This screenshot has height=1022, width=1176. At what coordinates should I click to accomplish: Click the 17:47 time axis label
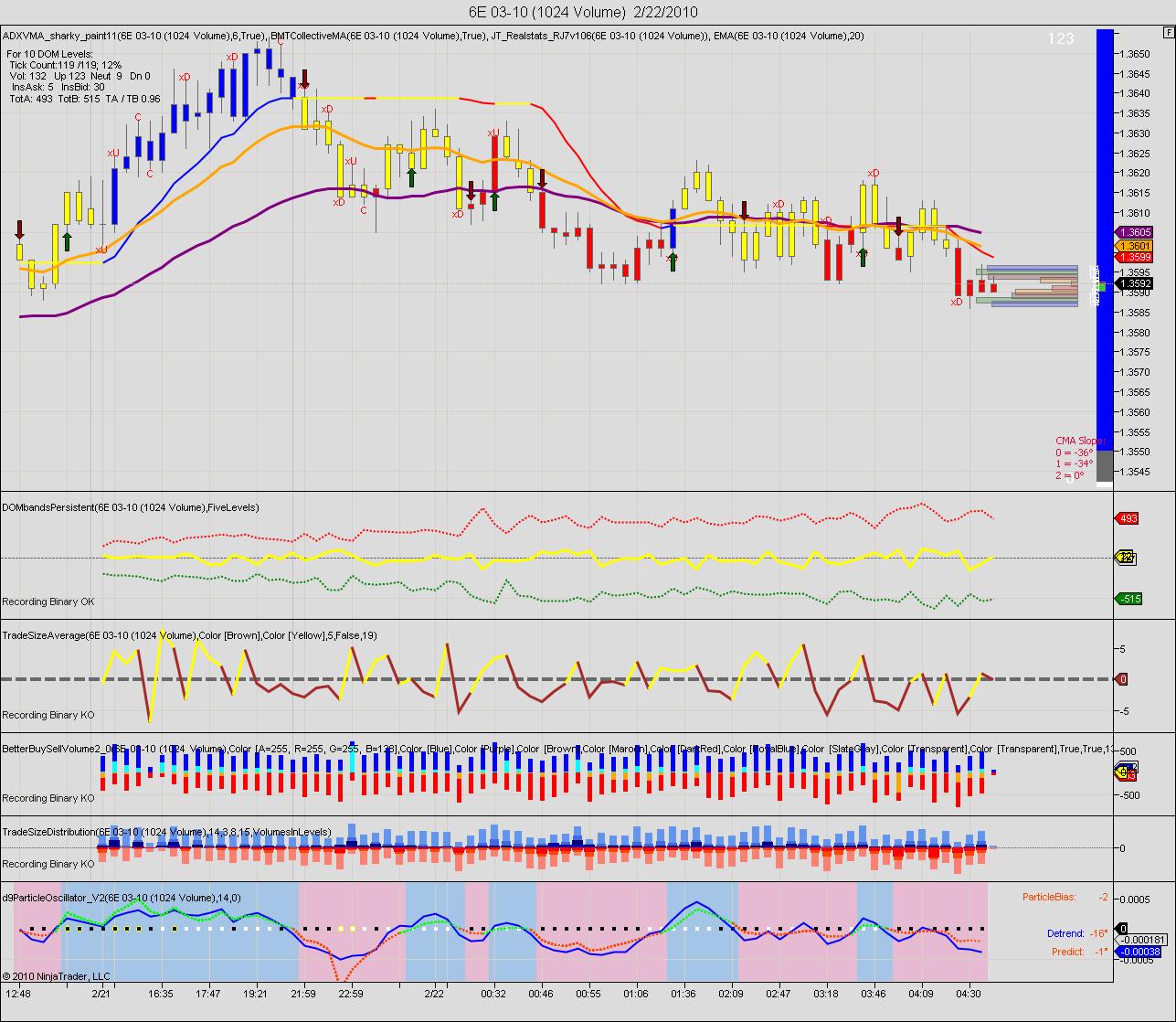[207, 994]
